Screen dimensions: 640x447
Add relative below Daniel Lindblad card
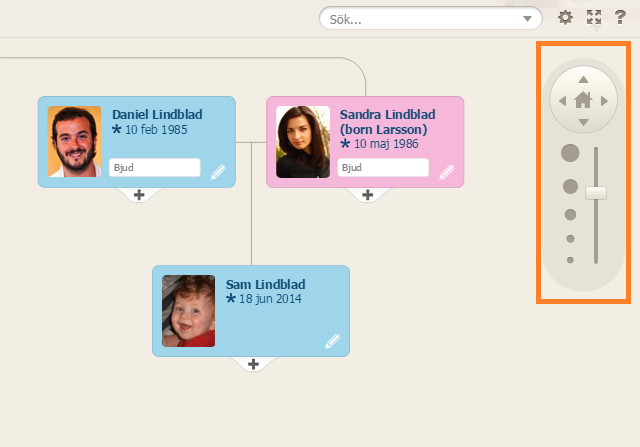point(139,195)
